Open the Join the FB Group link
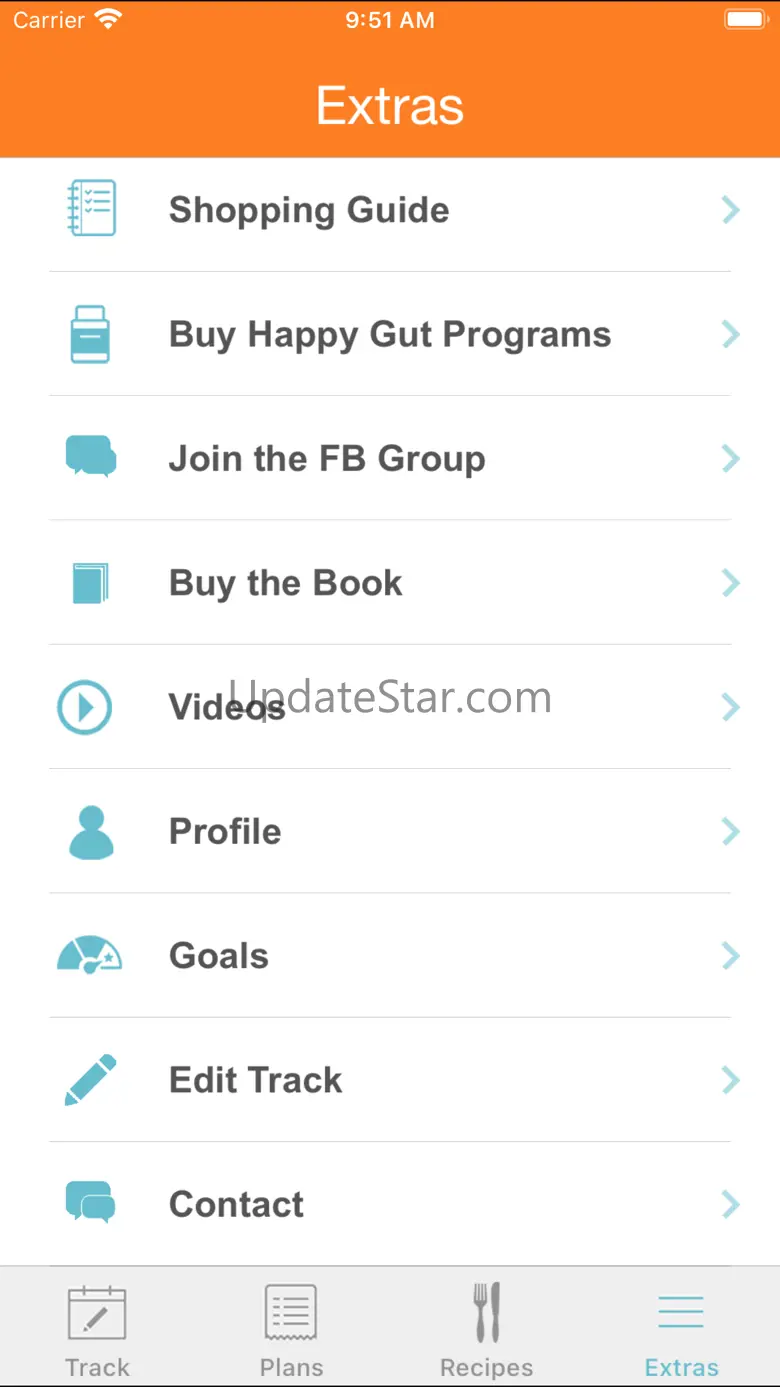 327,459
